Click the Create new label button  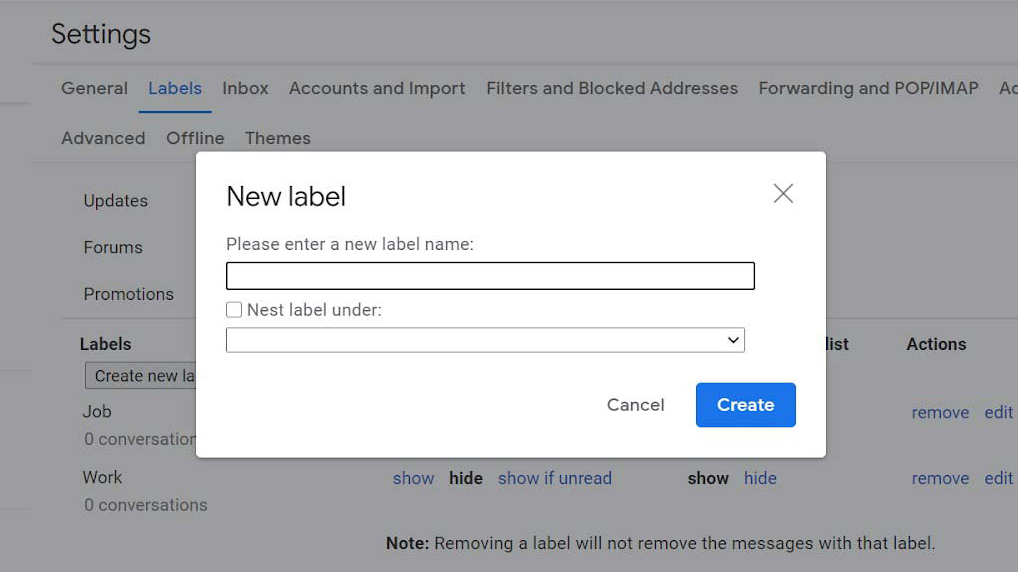click(x=140, y=376)
